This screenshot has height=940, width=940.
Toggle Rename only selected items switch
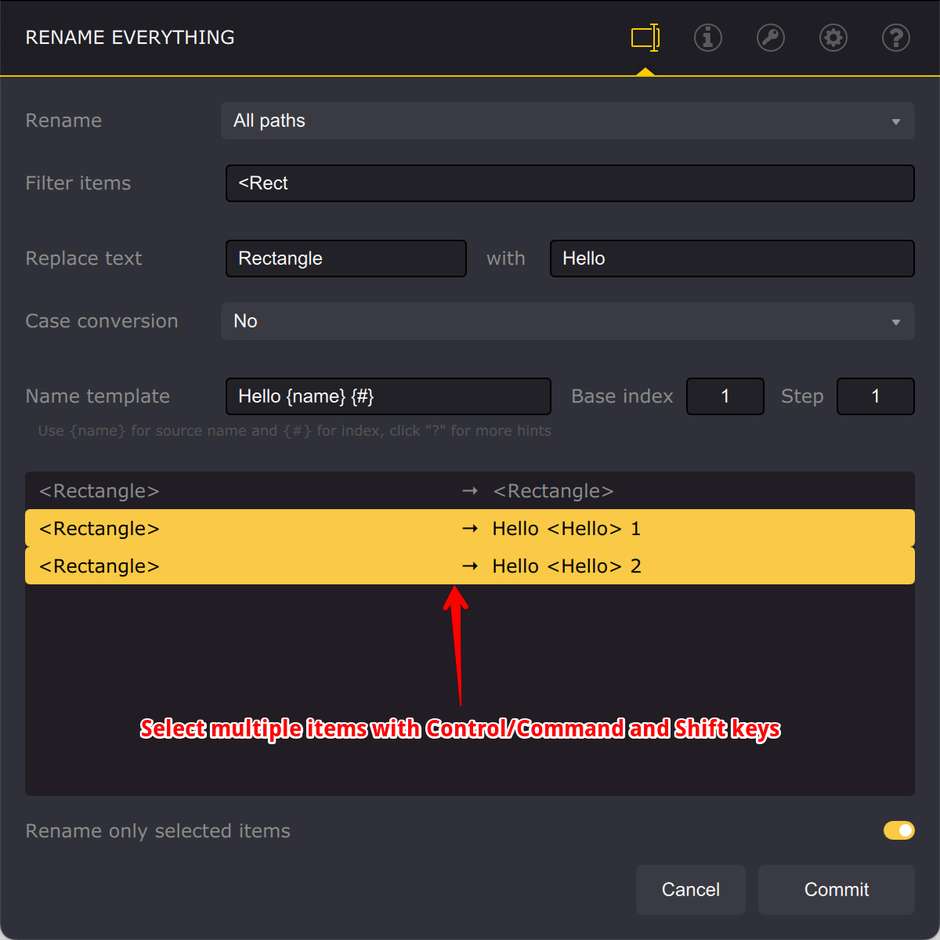click(x=899, y=830)
